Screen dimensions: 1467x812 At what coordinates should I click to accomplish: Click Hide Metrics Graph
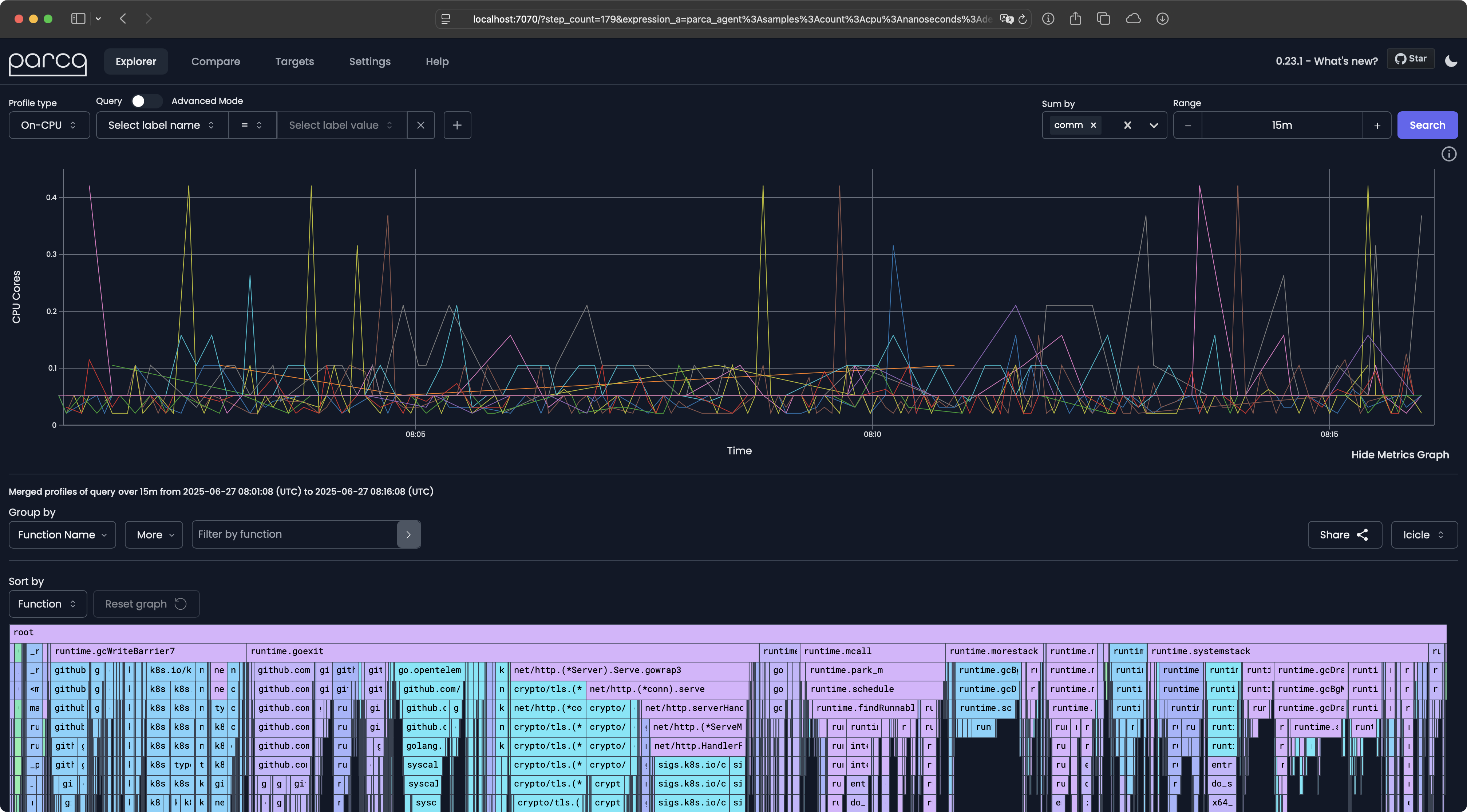[1400, 455]
